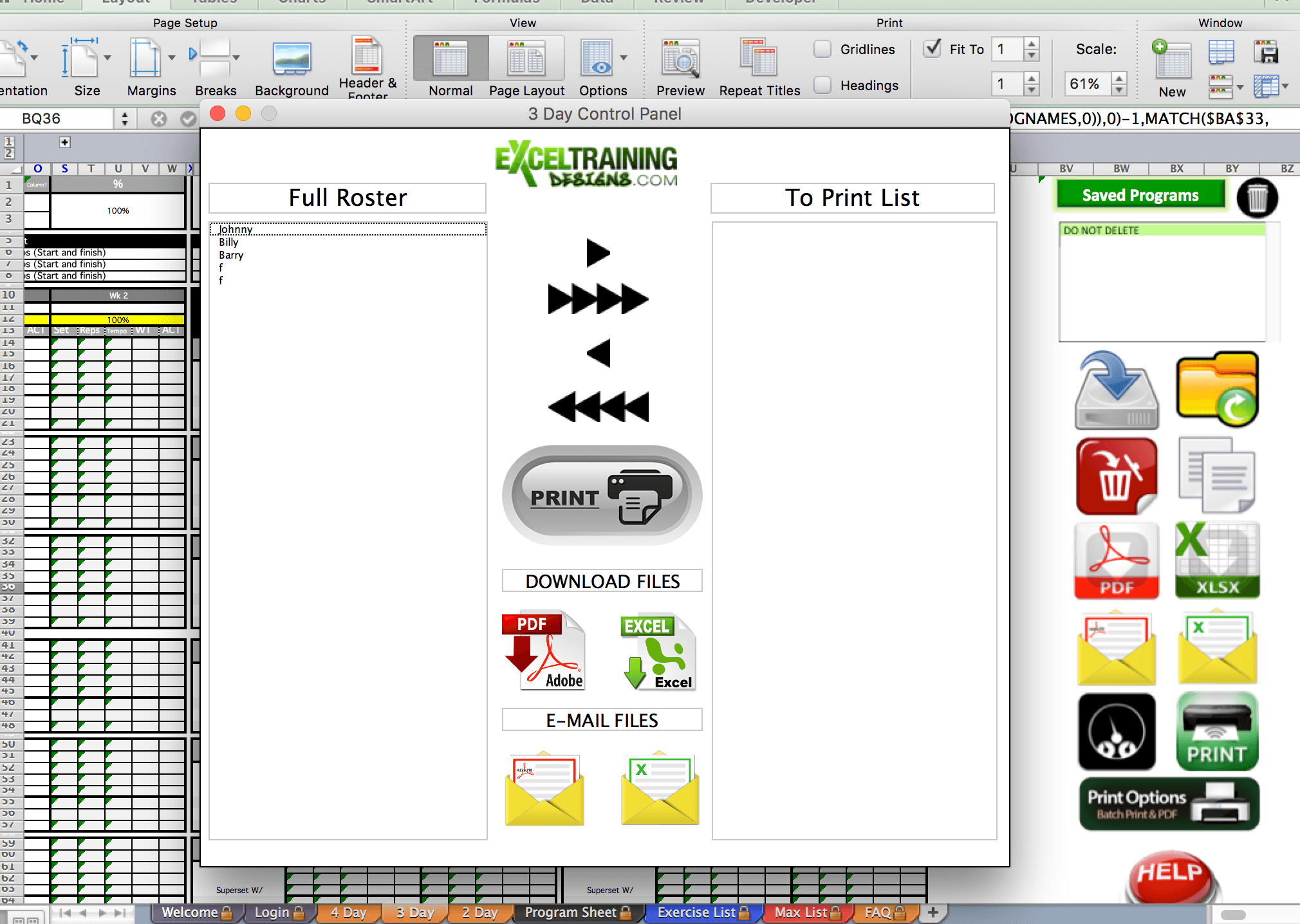Open Print Options Batch Print & PDF
The height and width of the screenshot is (924, 1300).
coord(1169,804)
